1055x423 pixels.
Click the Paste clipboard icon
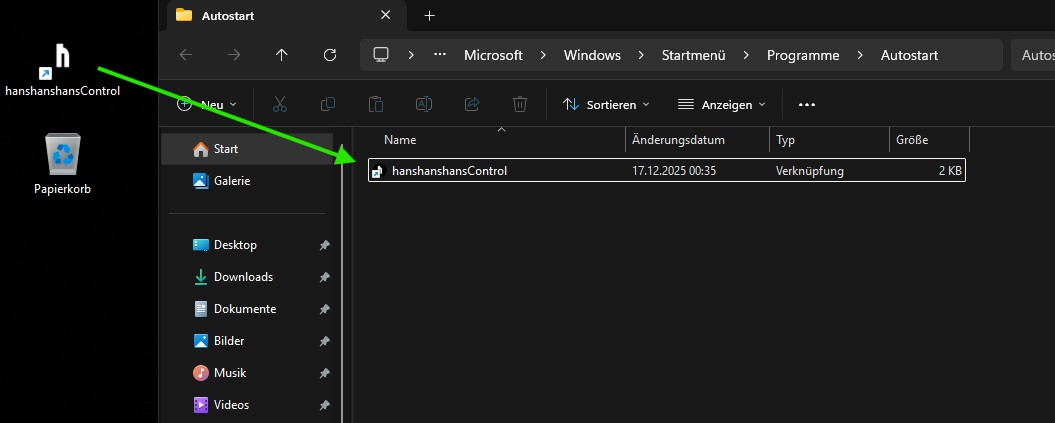pos(375,104)
